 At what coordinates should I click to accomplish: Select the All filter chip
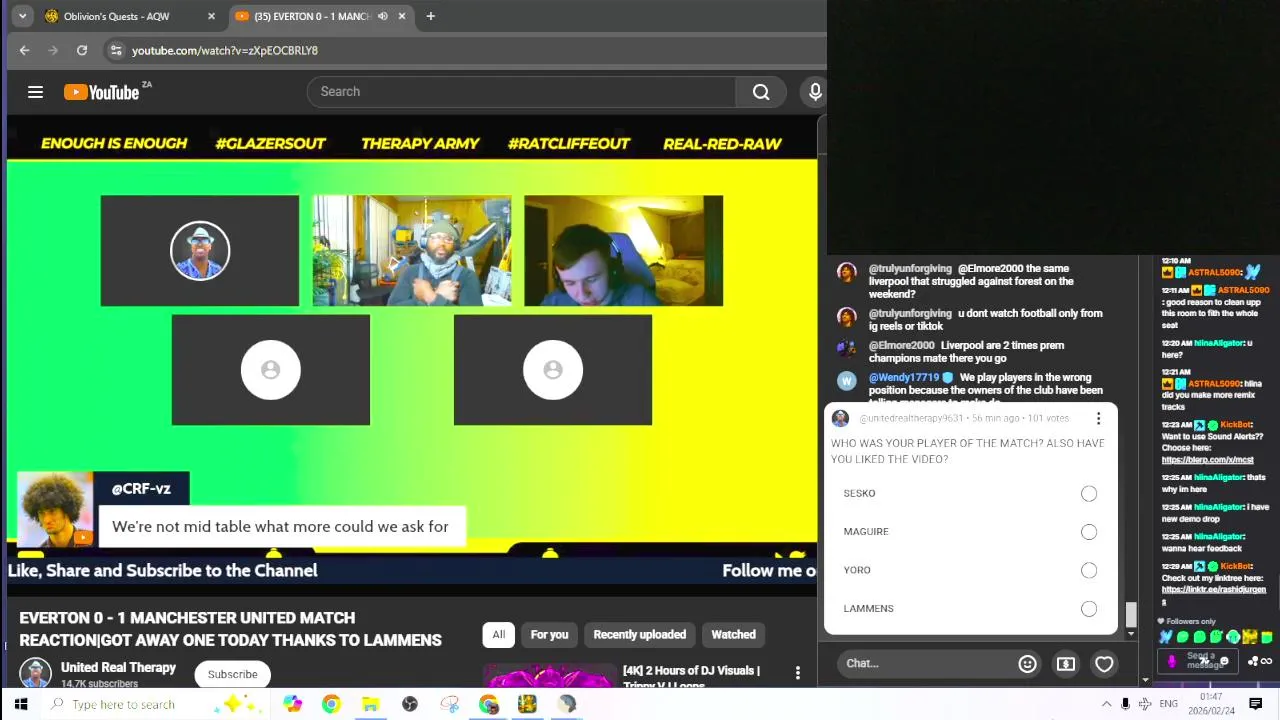[x=498, y=634]
